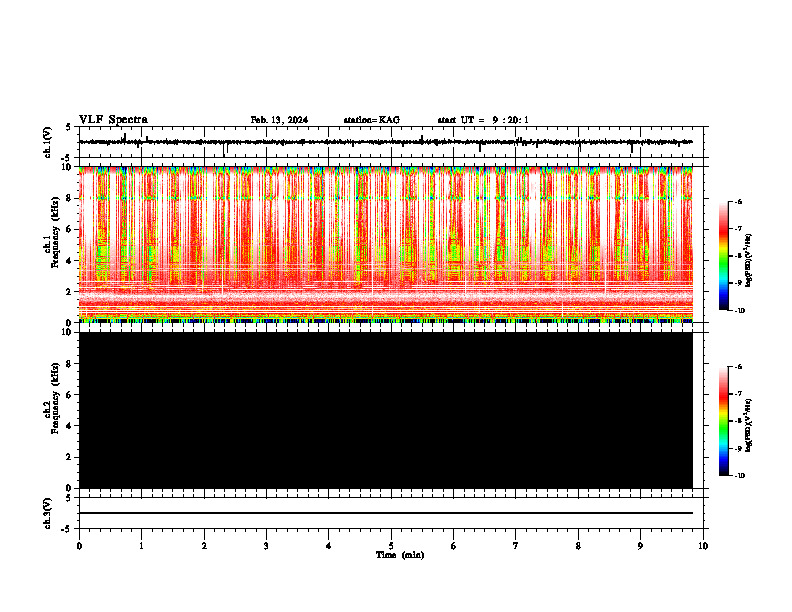Image resolution: width=792 pixels, height=612 pixels.
Task: Click the time axis tick label "3"
Action: click(x=266, y=546)
